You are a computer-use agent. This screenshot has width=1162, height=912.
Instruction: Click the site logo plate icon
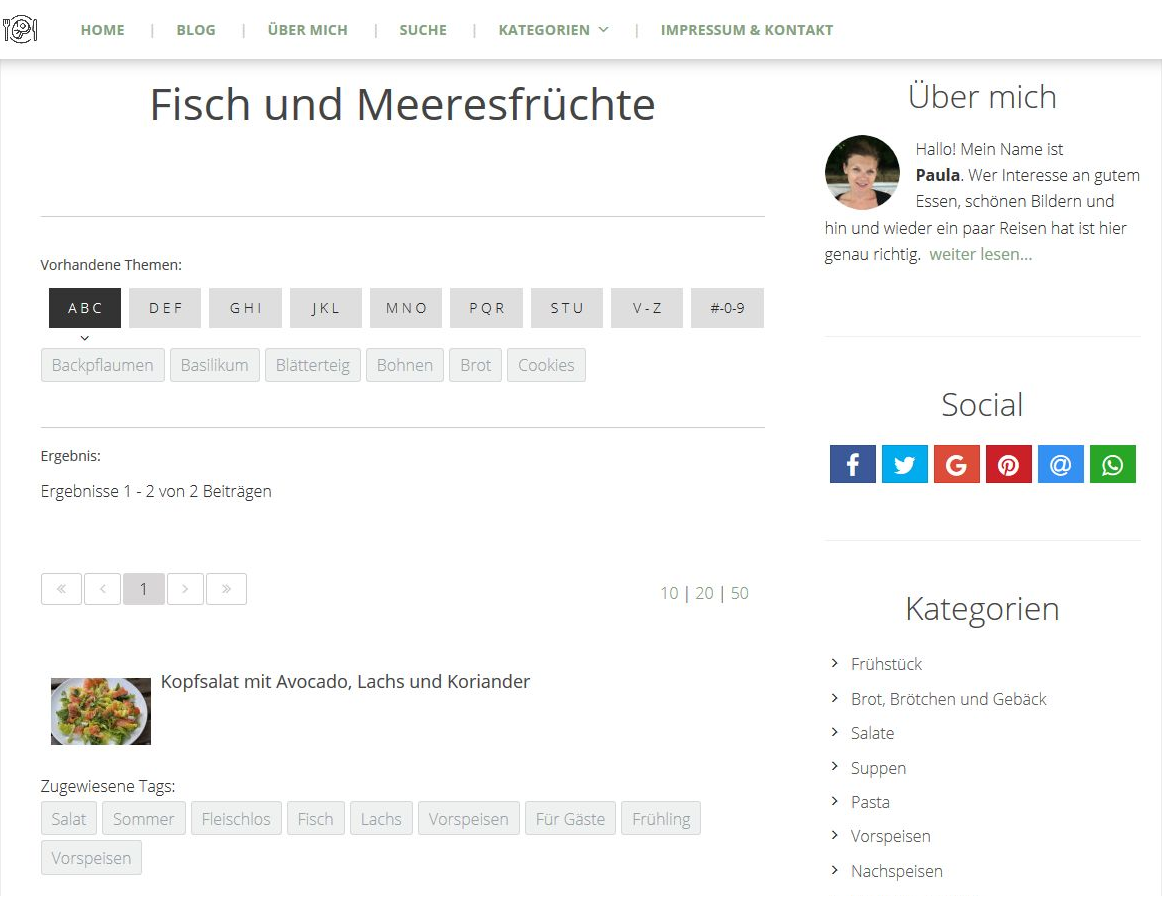coord(20,30)
